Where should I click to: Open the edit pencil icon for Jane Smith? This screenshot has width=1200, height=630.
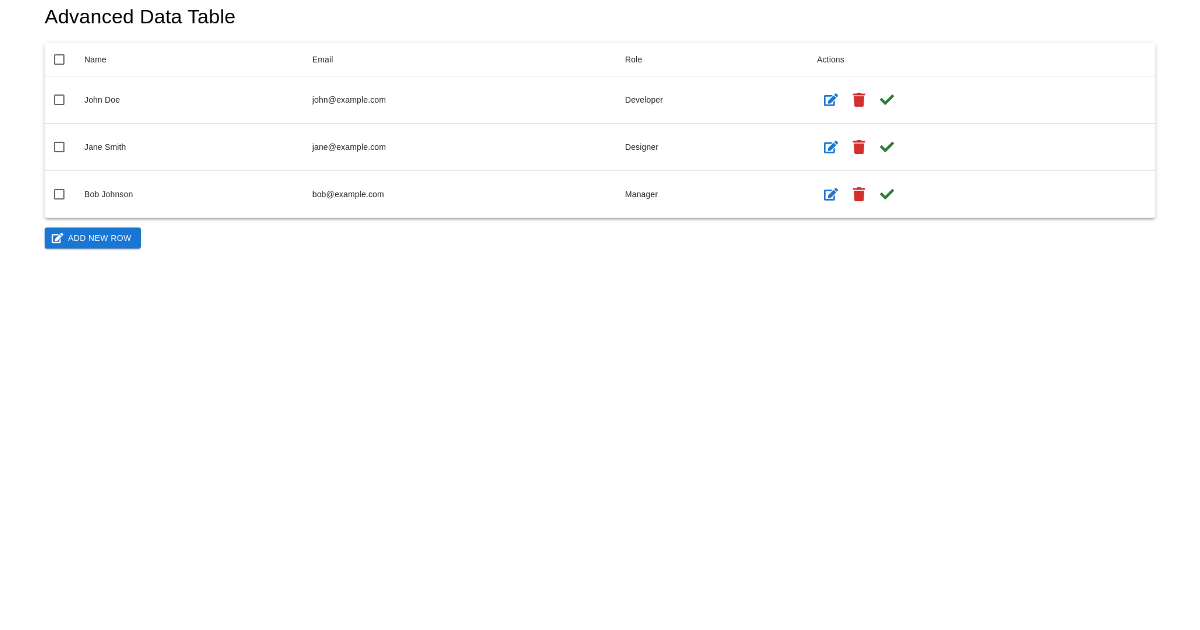click(x=830, y=146)
